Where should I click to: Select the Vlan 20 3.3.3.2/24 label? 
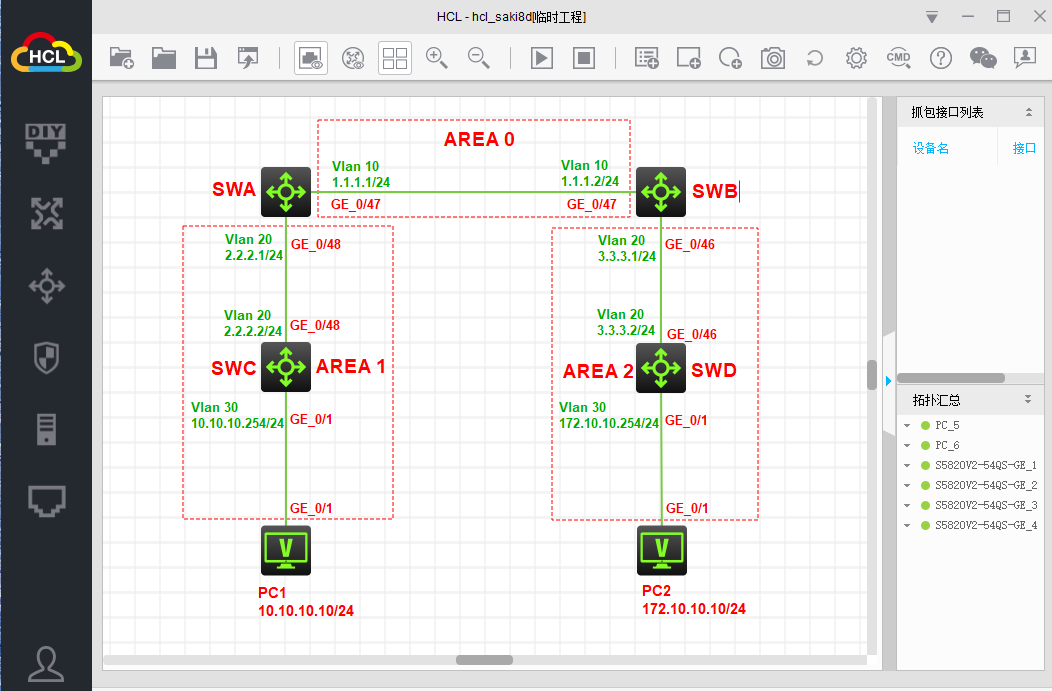pos(626,322)
